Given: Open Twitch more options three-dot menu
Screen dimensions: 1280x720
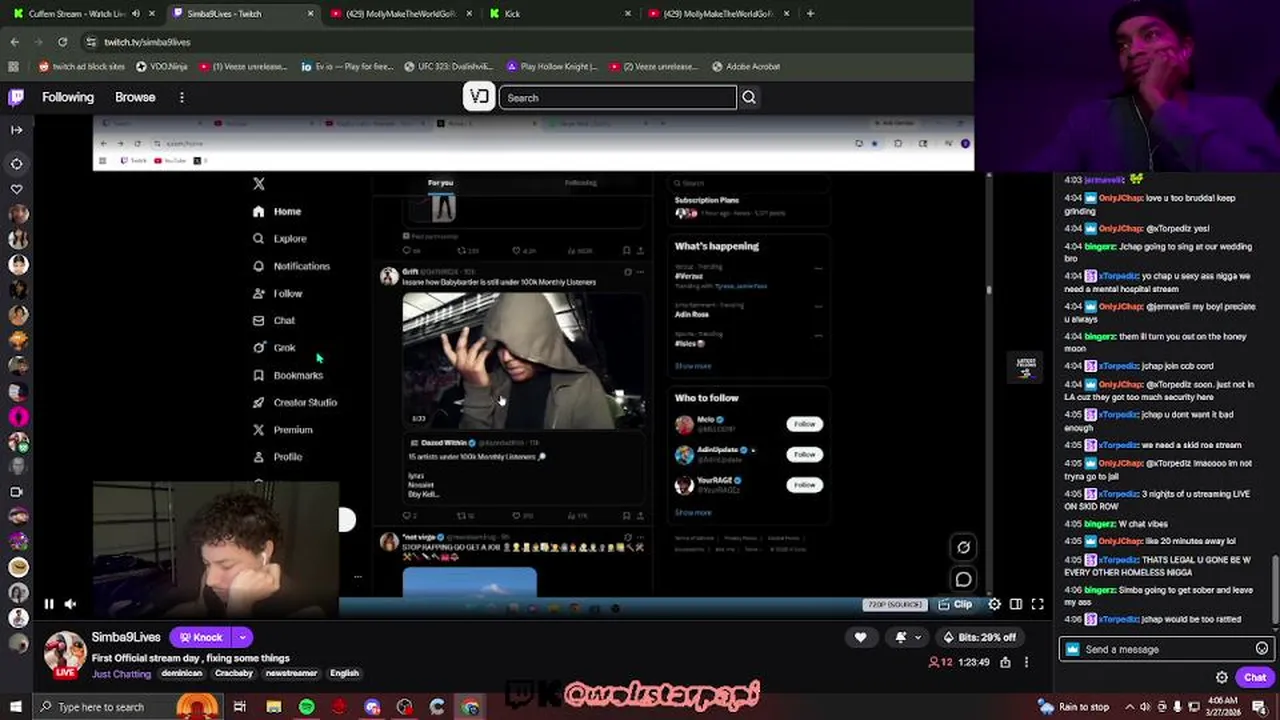Looking at the screenshot, I should [182, 97].
